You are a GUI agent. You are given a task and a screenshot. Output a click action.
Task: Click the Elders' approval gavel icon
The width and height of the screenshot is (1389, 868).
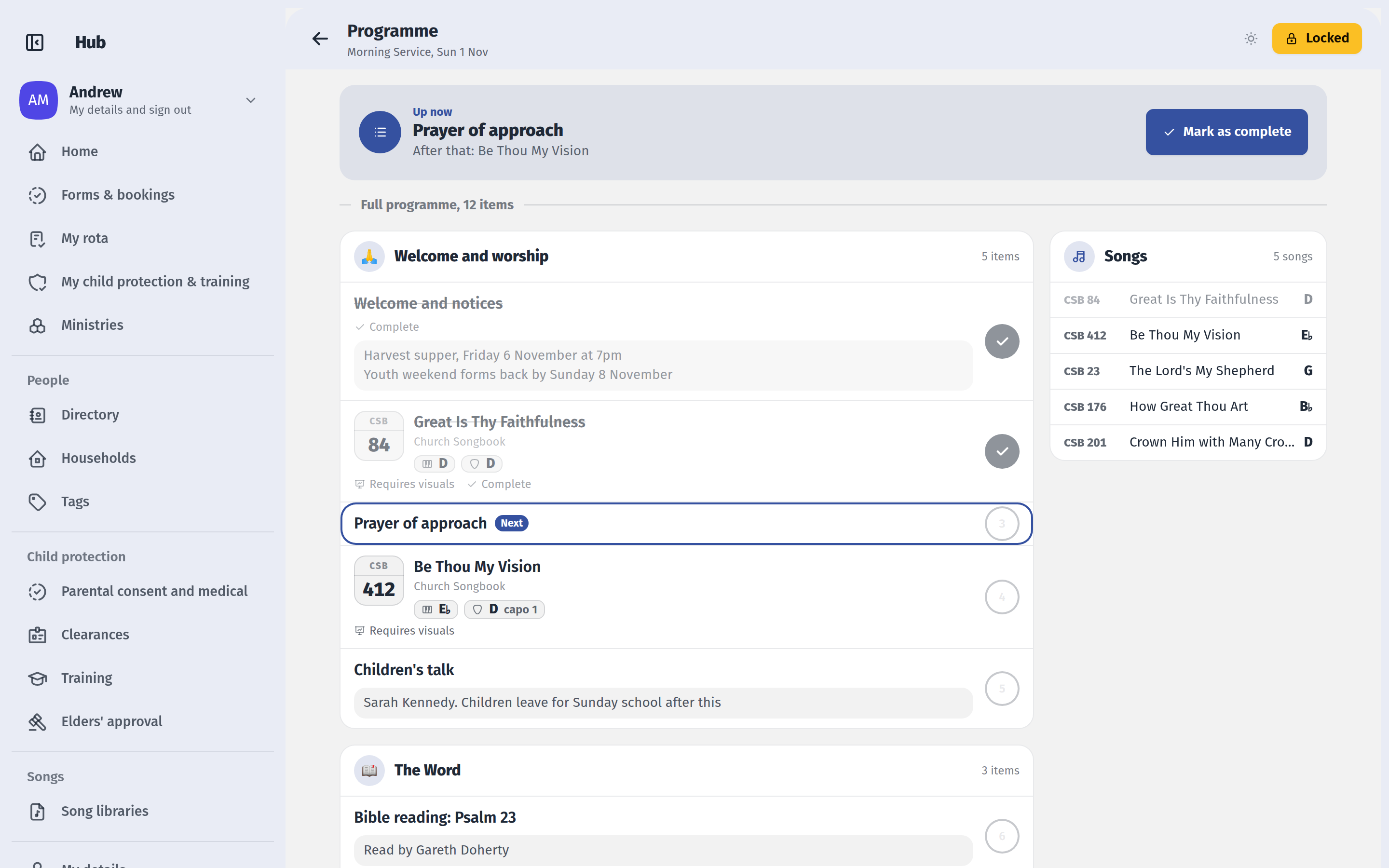pos(37,721)
